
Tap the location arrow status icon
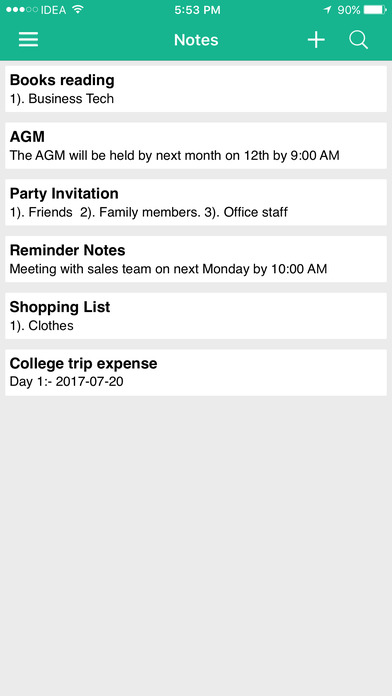(x=328, y=10)
